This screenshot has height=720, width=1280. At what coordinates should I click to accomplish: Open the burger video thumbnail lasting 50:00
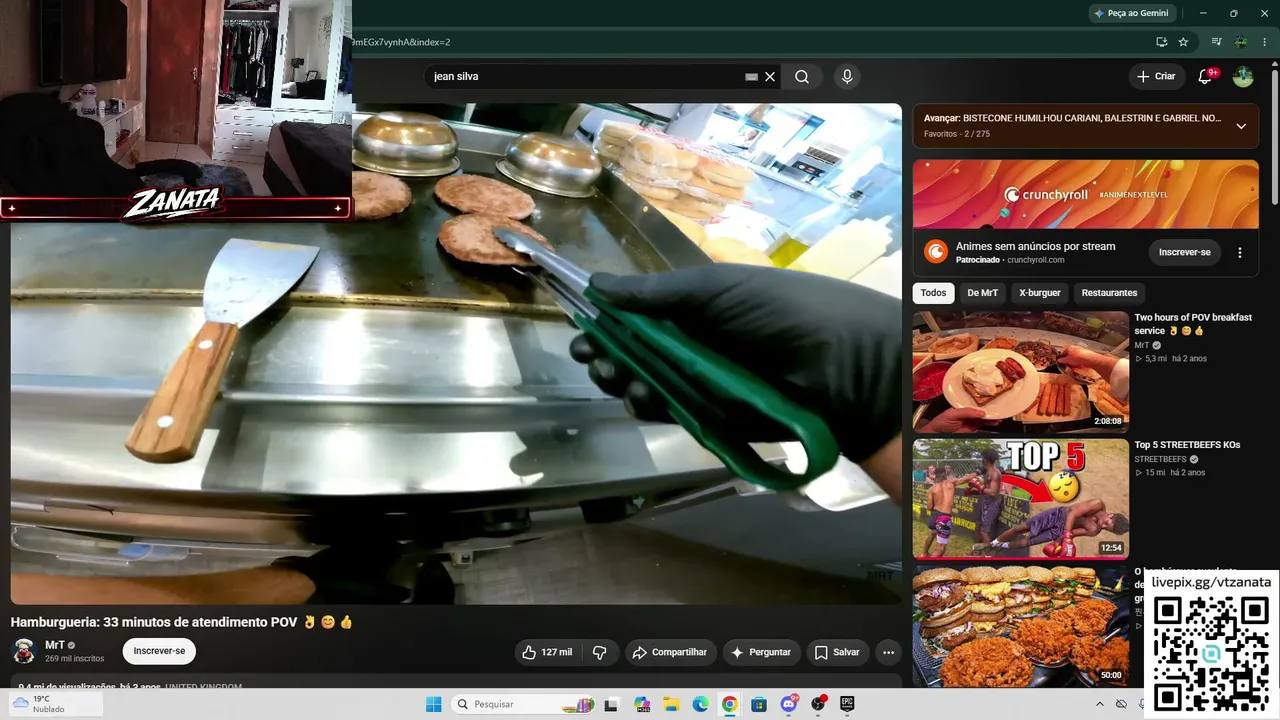click(1021, 625)
